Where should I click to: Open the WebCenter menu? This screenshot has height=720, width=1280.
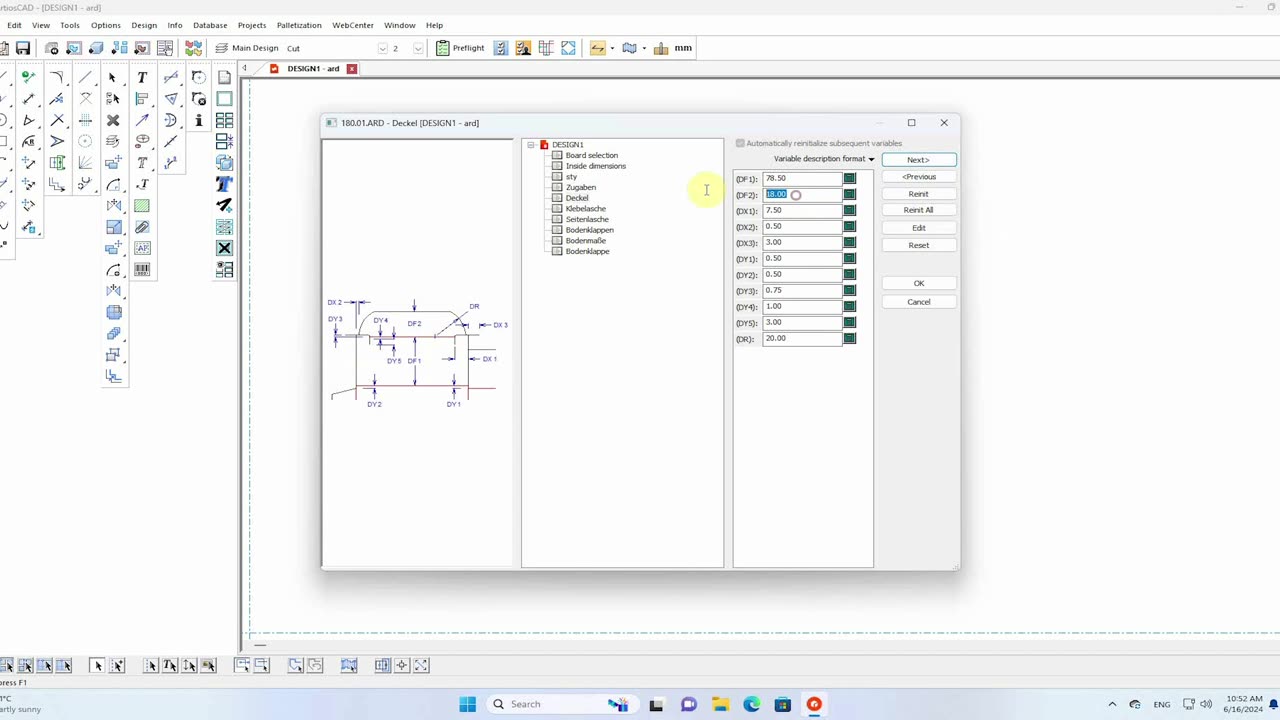pos(353,25)
